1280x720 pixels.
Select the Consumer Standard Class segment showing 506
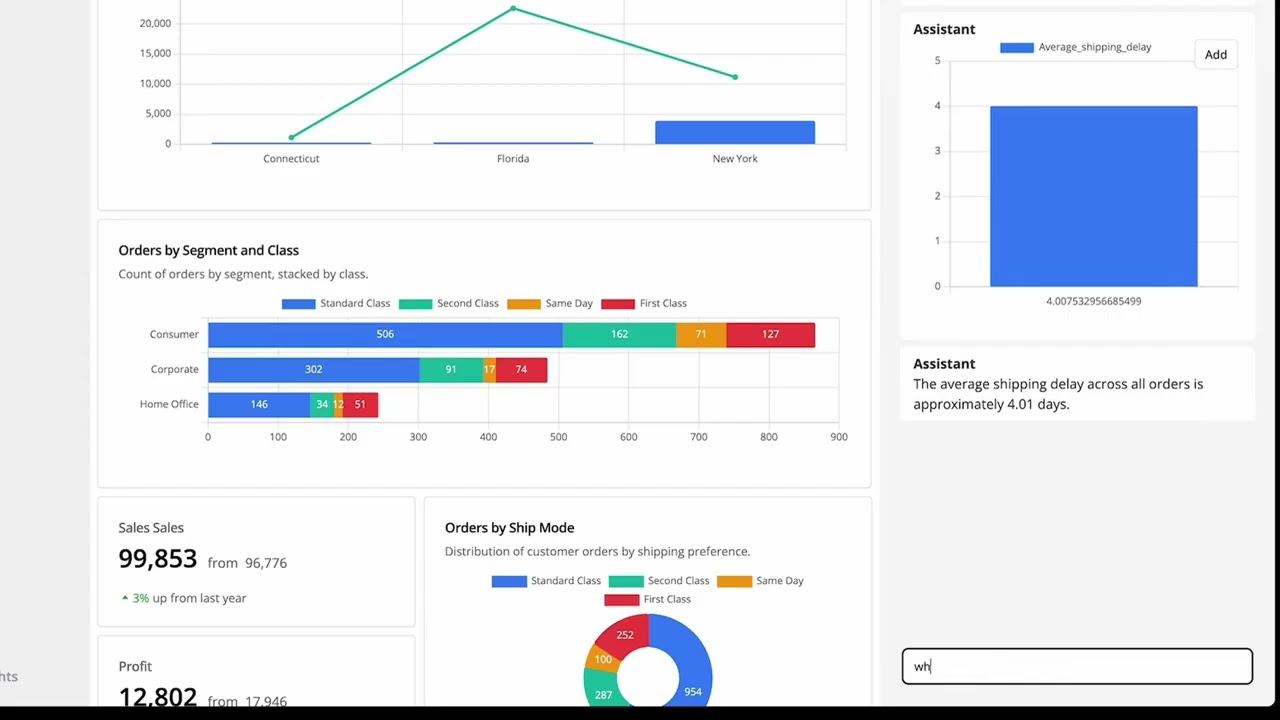[x=385, y=335]
